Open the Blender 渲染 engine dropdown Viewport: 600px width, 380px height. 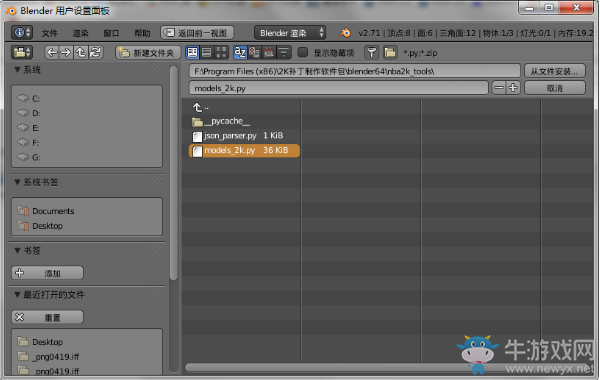pos(290,33)
